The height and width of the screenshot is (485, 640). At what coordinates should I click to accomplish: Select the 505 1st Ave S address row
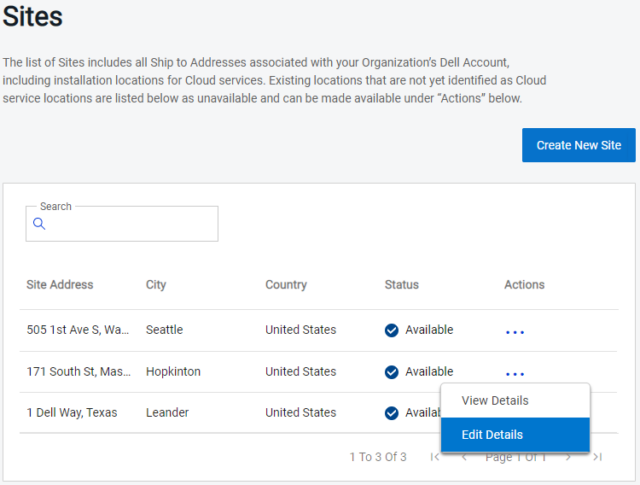coord(78,330)
